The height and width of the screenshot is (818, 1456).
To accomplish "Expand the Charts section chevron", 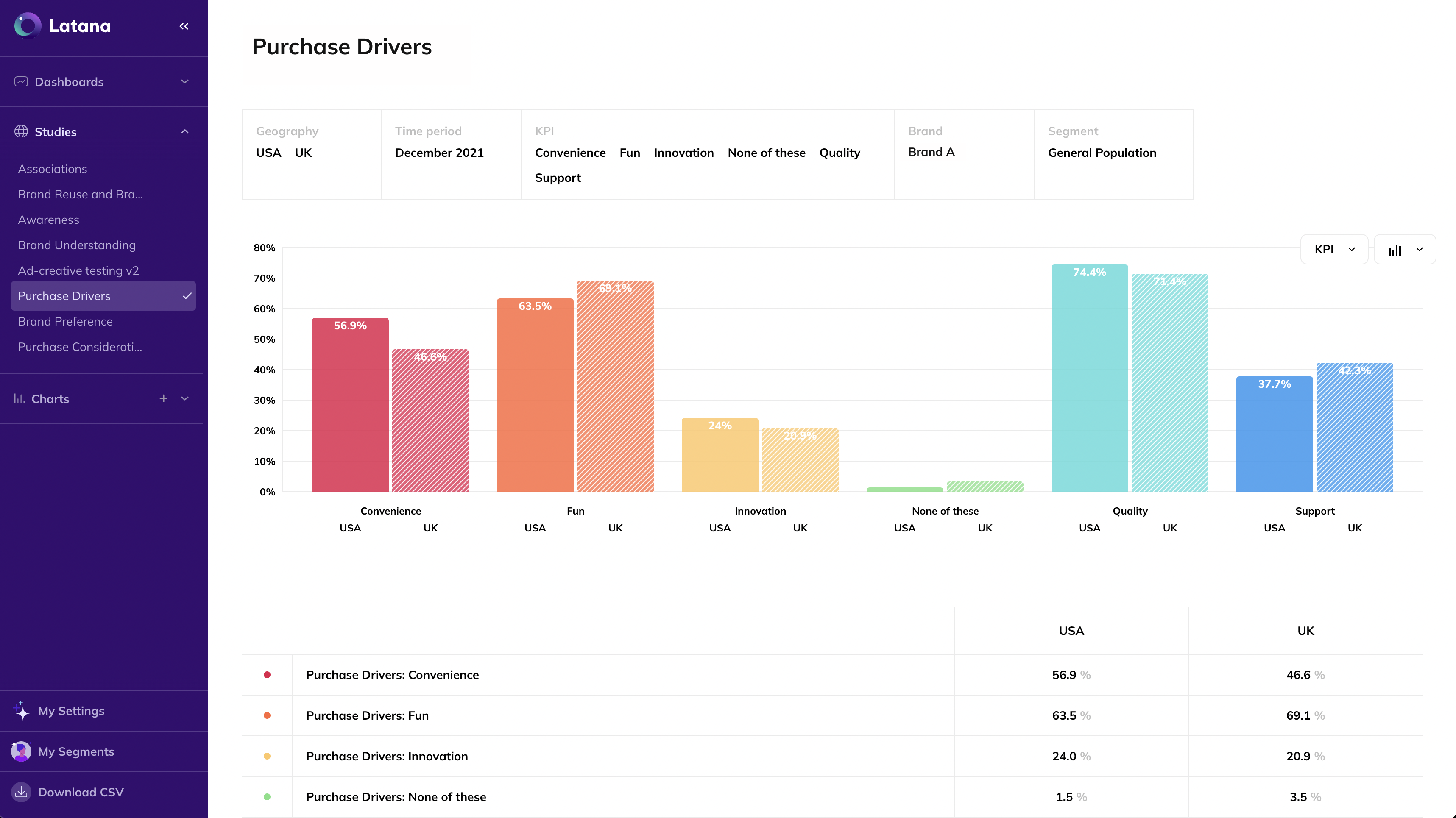I will (185, 398).
